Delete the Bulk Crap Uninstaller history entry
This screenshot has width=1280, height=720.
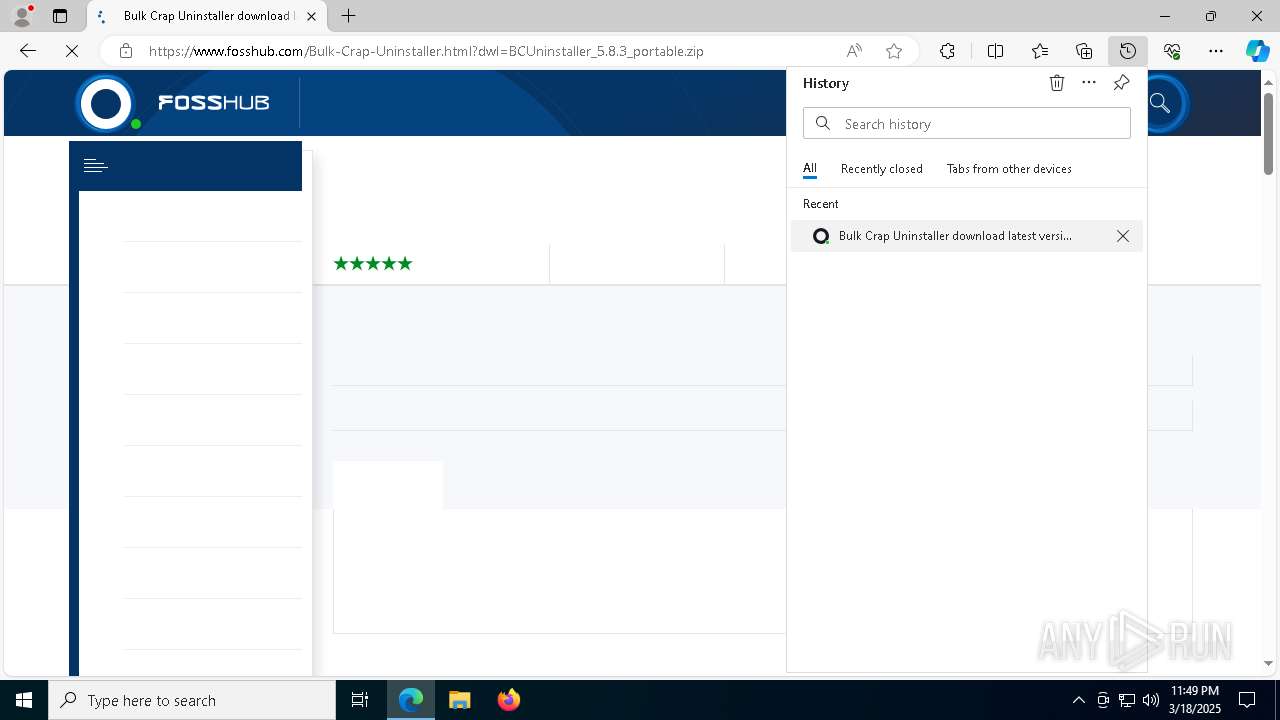1123,236
